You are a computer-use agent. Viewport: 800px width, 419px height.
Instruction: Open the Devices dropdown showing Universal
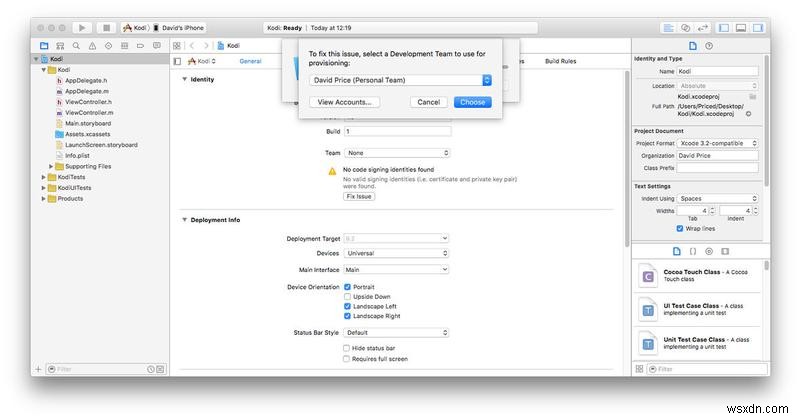point(396,253)
